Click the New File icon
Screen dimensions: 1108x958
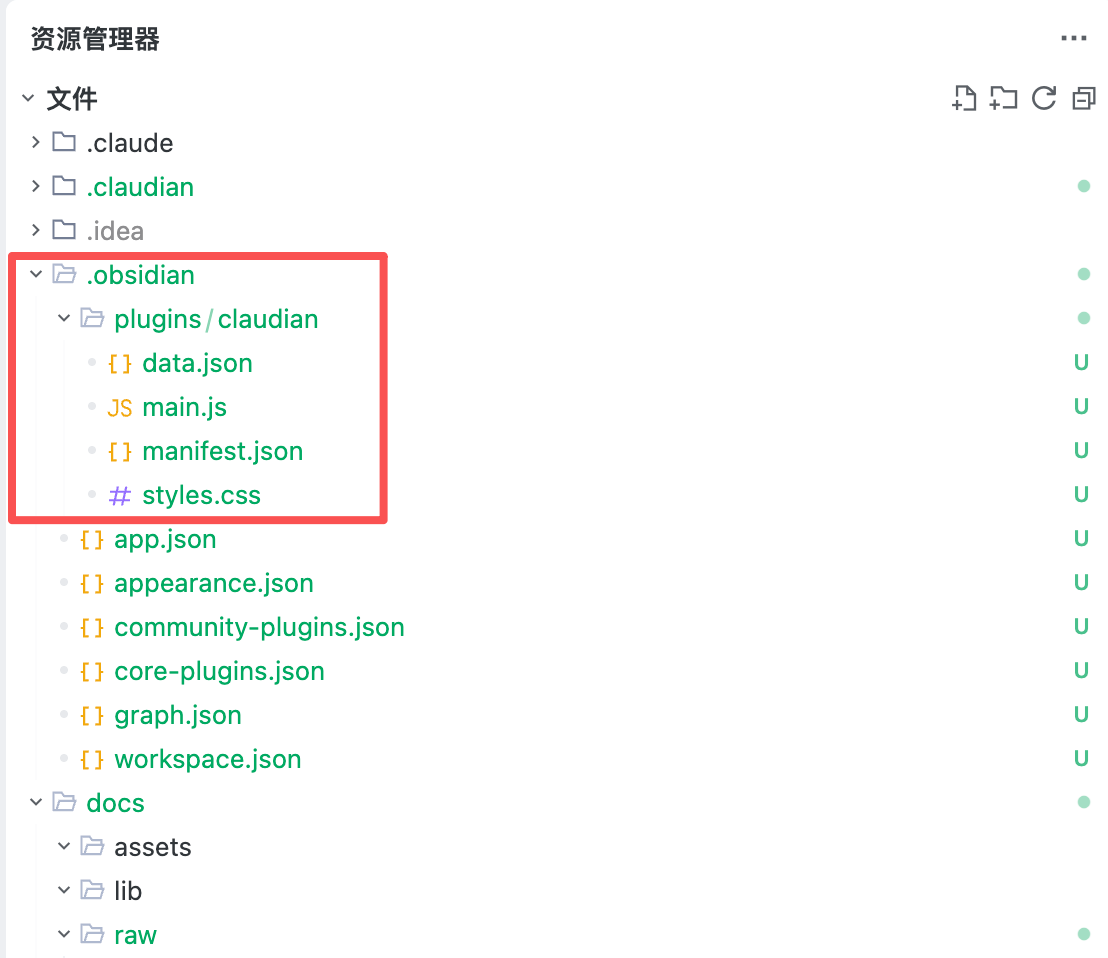coord(964,98)
